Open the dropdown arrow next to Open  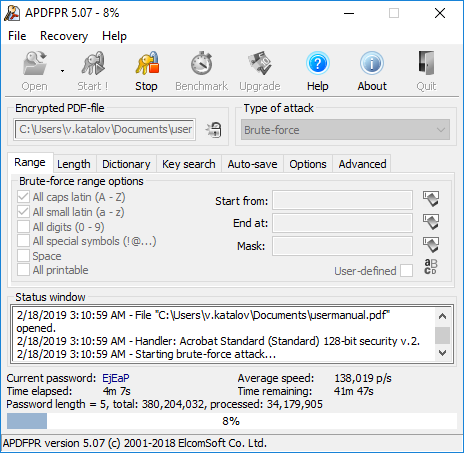[x=62, y=71]
